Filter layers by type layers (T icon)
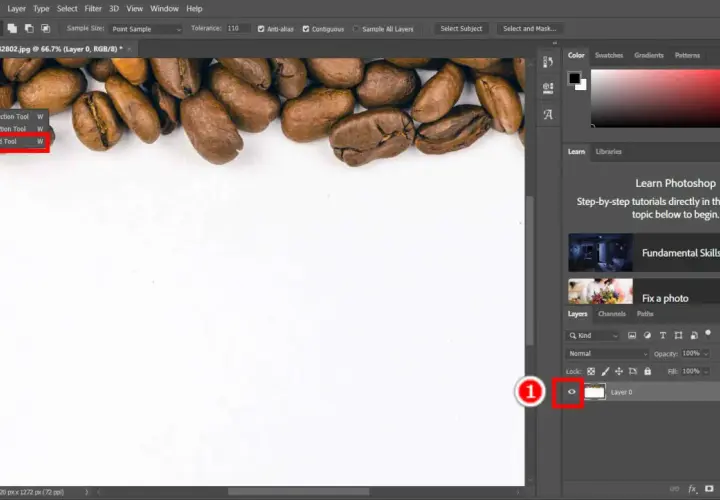This screenshot has height=500, width=720. pyautogui.click(x=663, y=336)
